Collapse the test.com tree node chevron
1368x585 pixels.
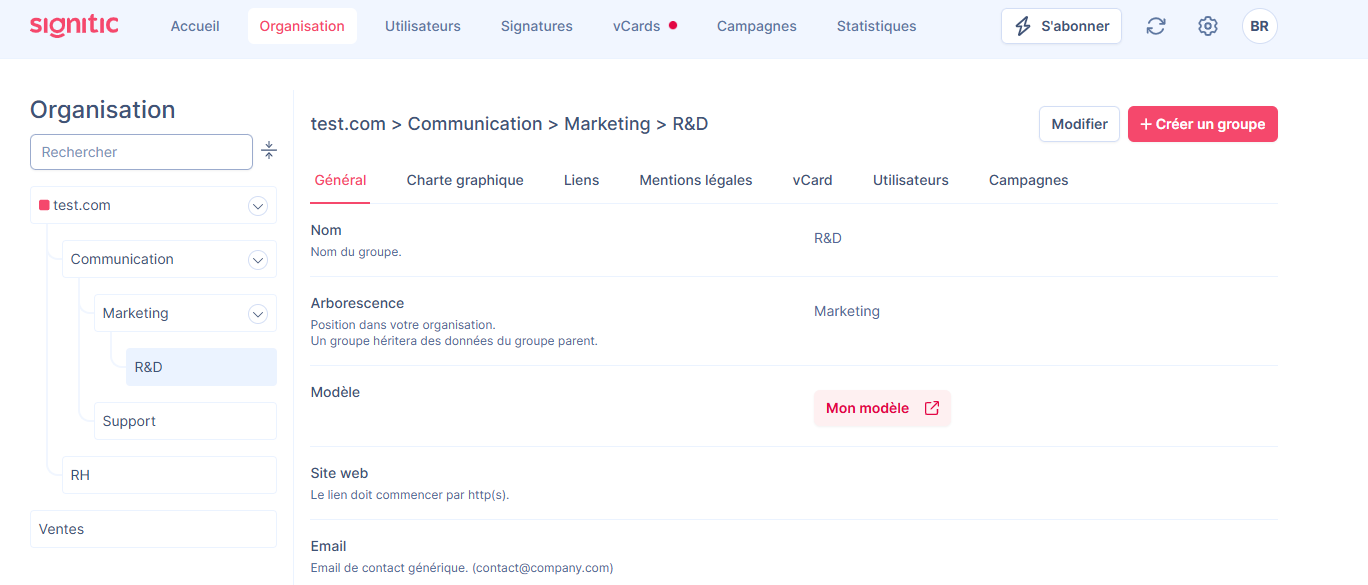258,206
